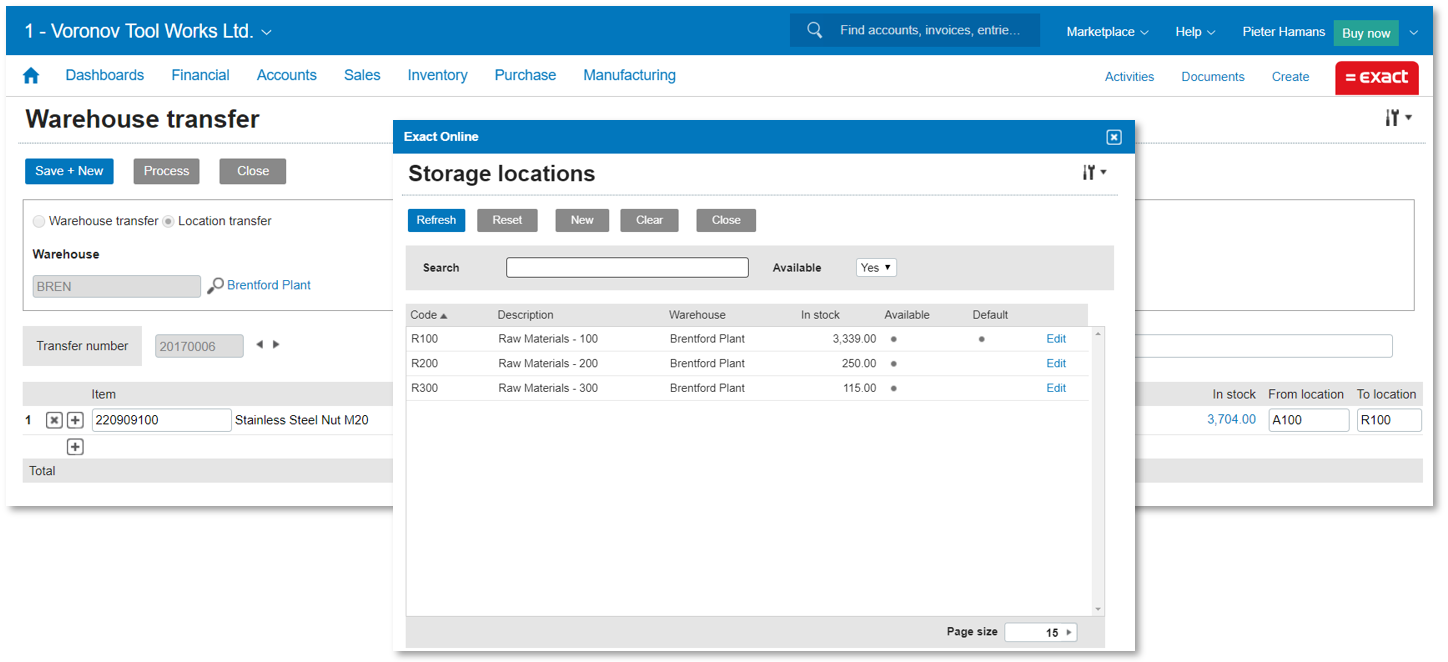Expand the Marketplace menu
The height and width of the screenshot is (662, 1448).
1107,32
